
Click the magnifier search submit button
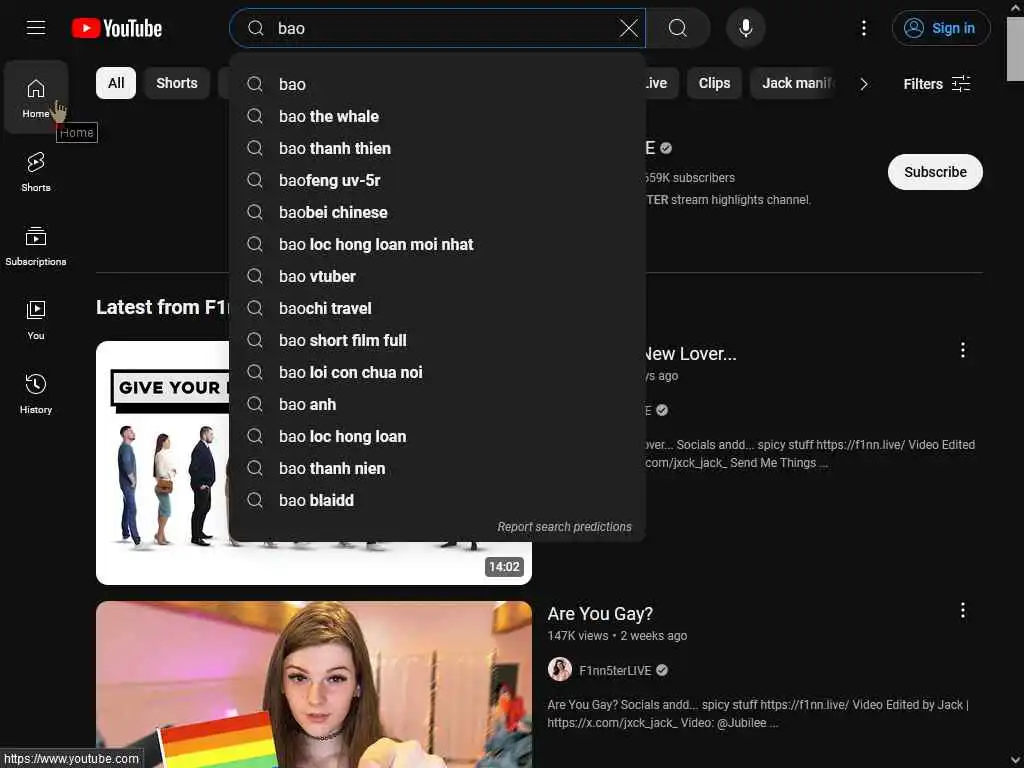click(x=678, y=28)
